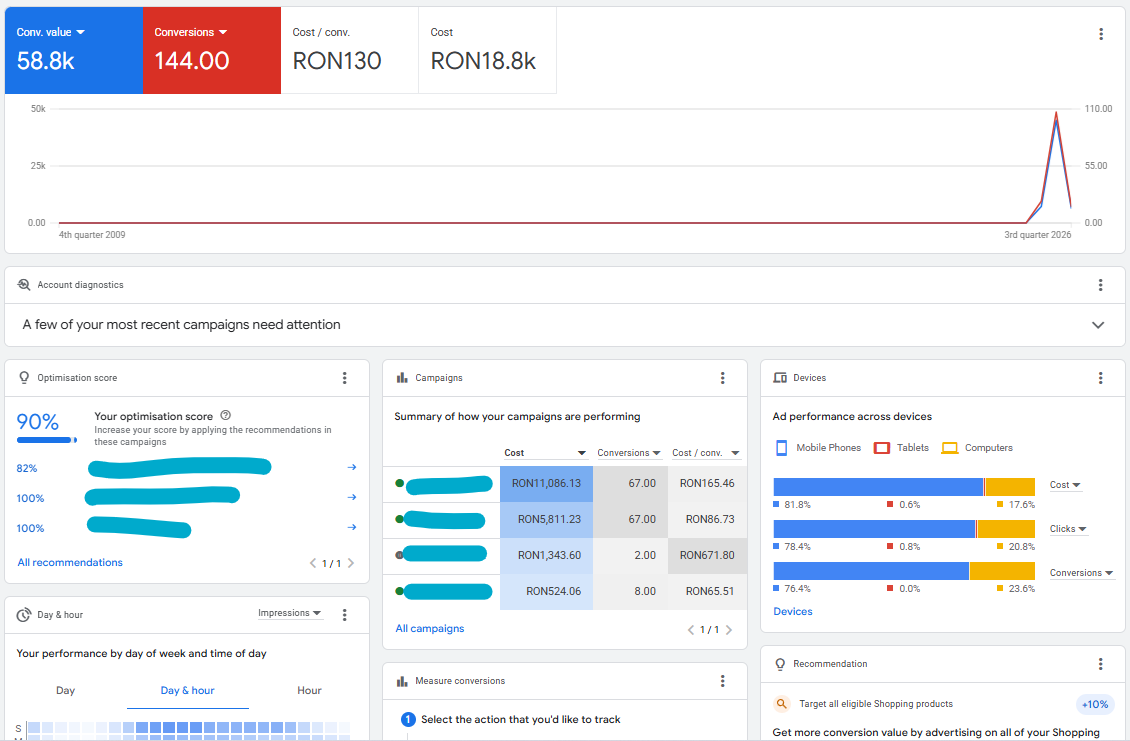Open Devices Cost metric dropdown
Viewport: 1130px width, 741px height.
(x=1065, y=485)
